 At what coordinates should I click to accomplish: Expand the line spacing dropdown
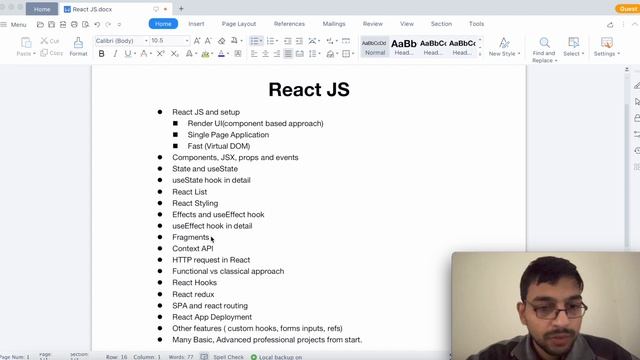pos(320,54)
